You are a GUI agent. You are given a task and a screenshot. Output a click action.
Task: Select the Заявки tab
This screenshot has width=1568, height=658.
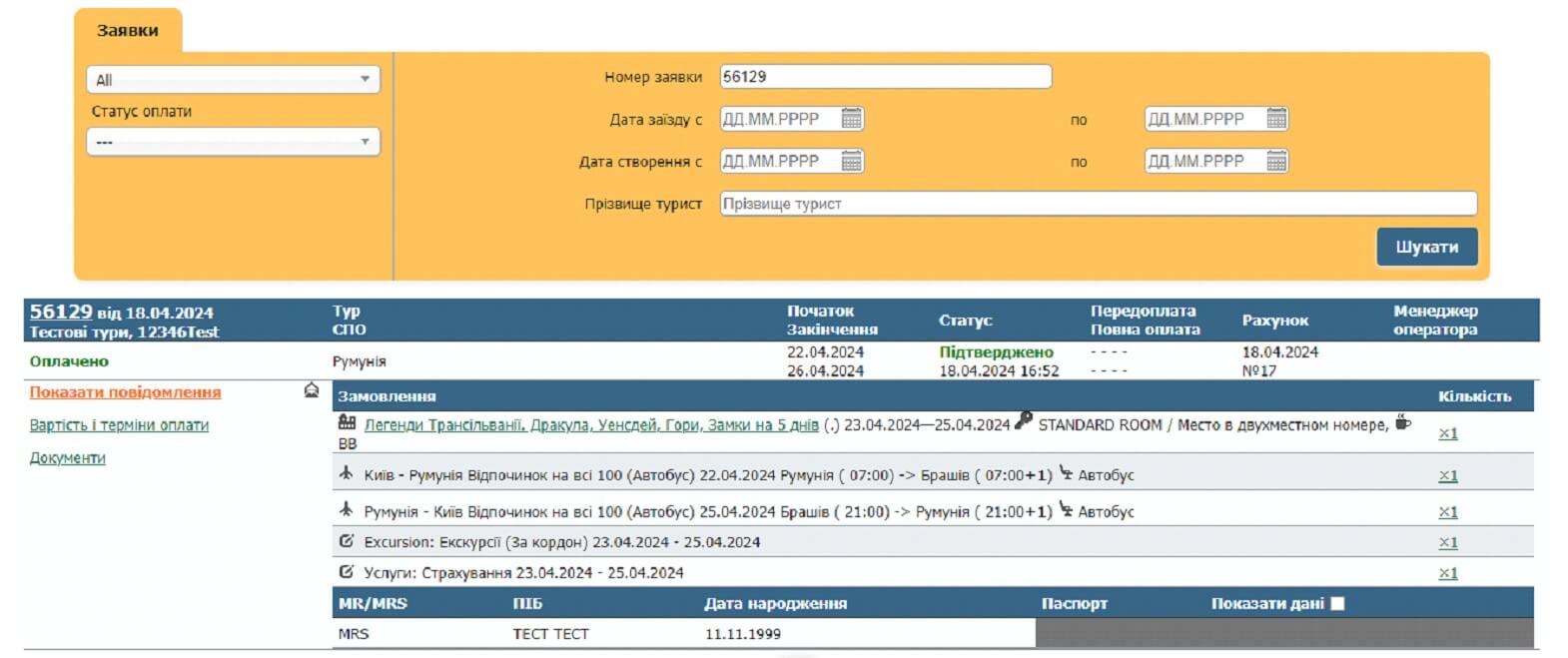coord(127,31)
